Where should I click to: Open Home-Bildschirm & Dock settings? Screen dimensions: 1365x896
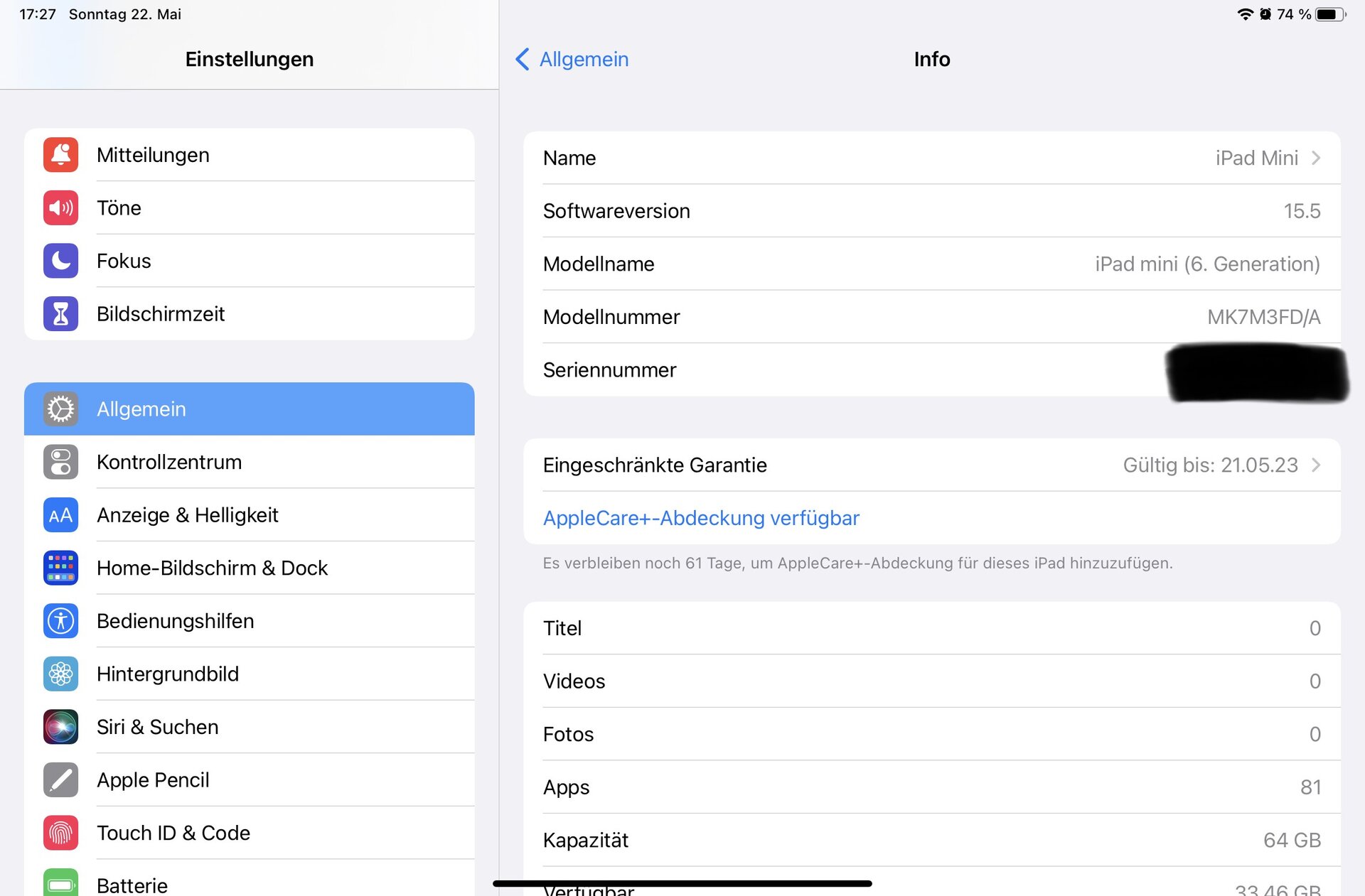click(x=250, y=568)
